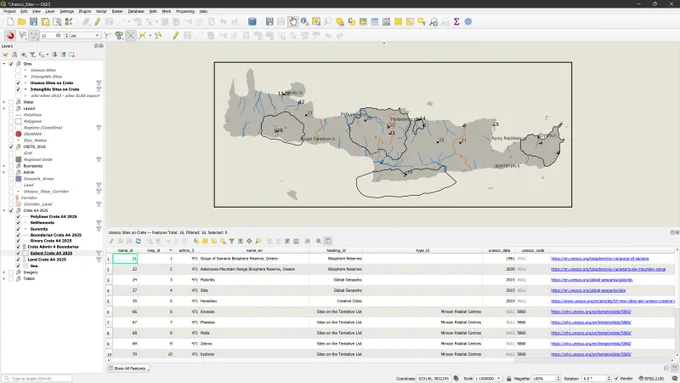The height and width of the screenshot is (383, 680).
Task: Click EPSG:2100 CRS button
Action: click(x=652, y=379)
